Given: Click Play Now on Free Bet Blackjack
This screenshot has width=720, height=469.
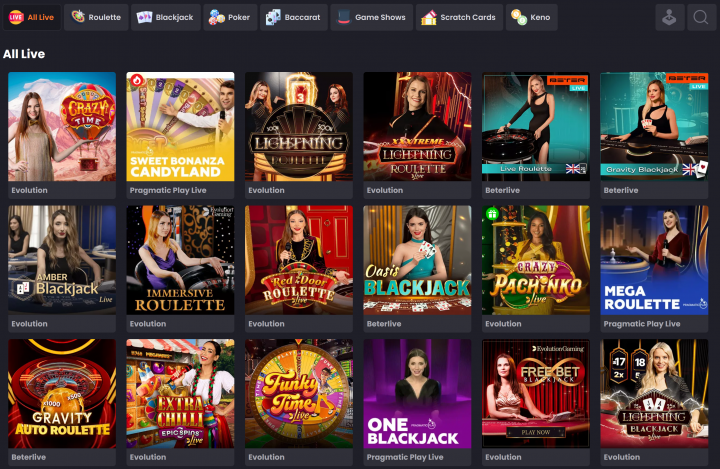Looking at the screenshot, I should [535, 432].
